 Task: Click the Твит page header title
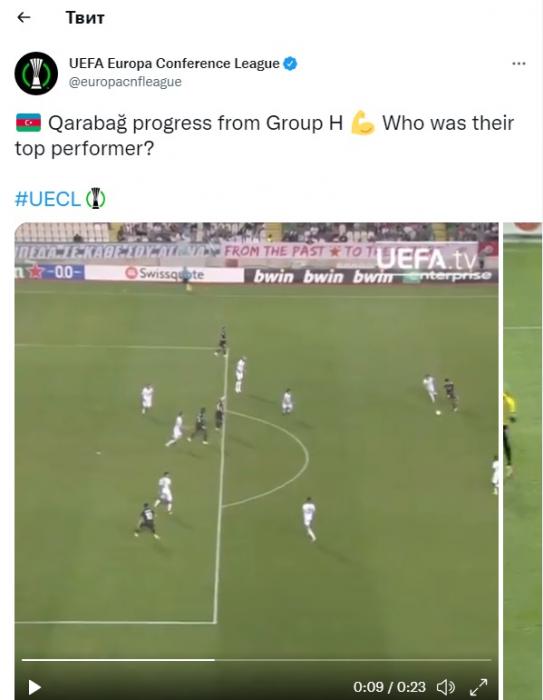(85, 18)
